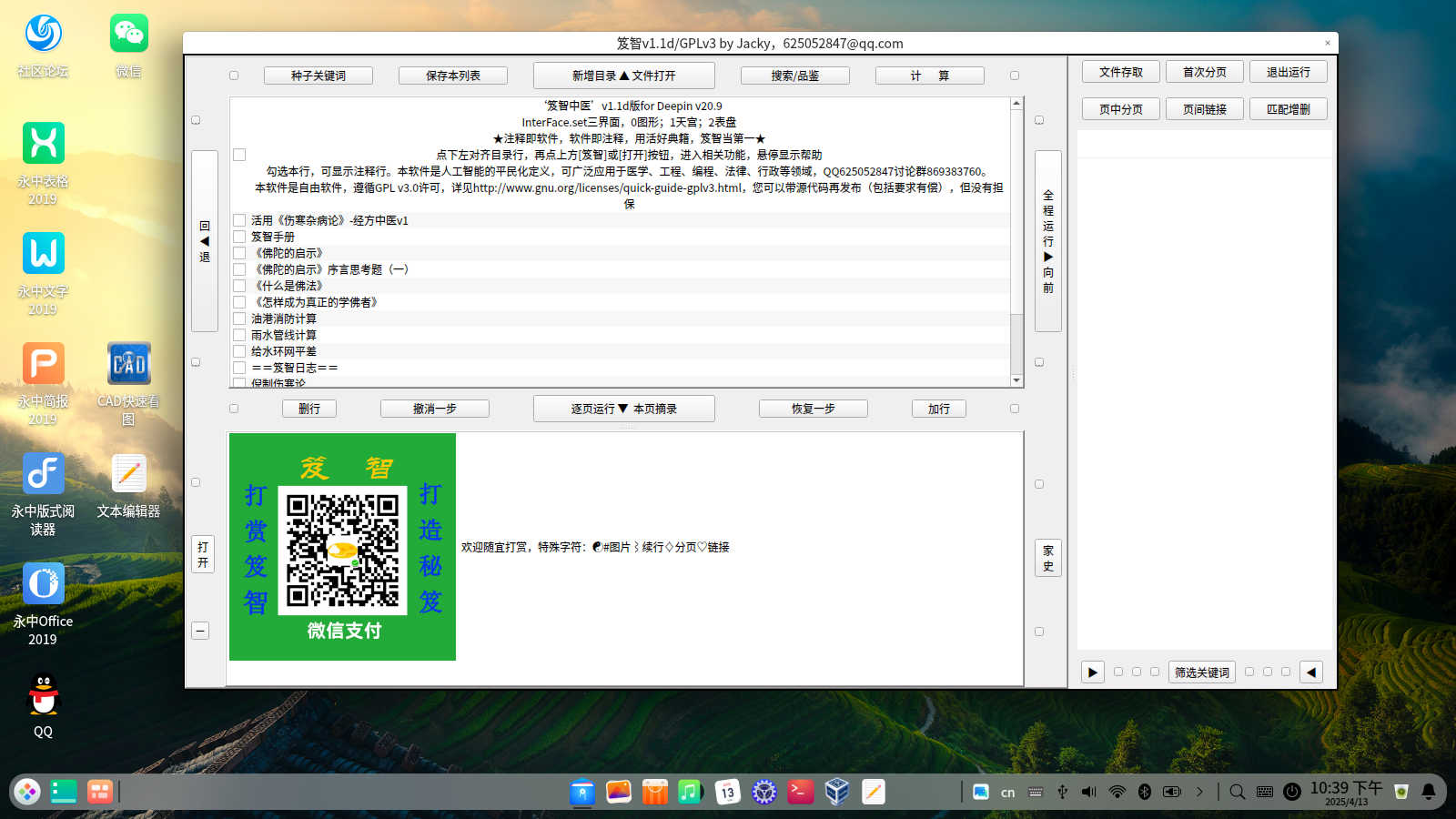The height and width of the screenshot is (819, 1456).
Task: Click the 家史 button
Action: 1048,558
